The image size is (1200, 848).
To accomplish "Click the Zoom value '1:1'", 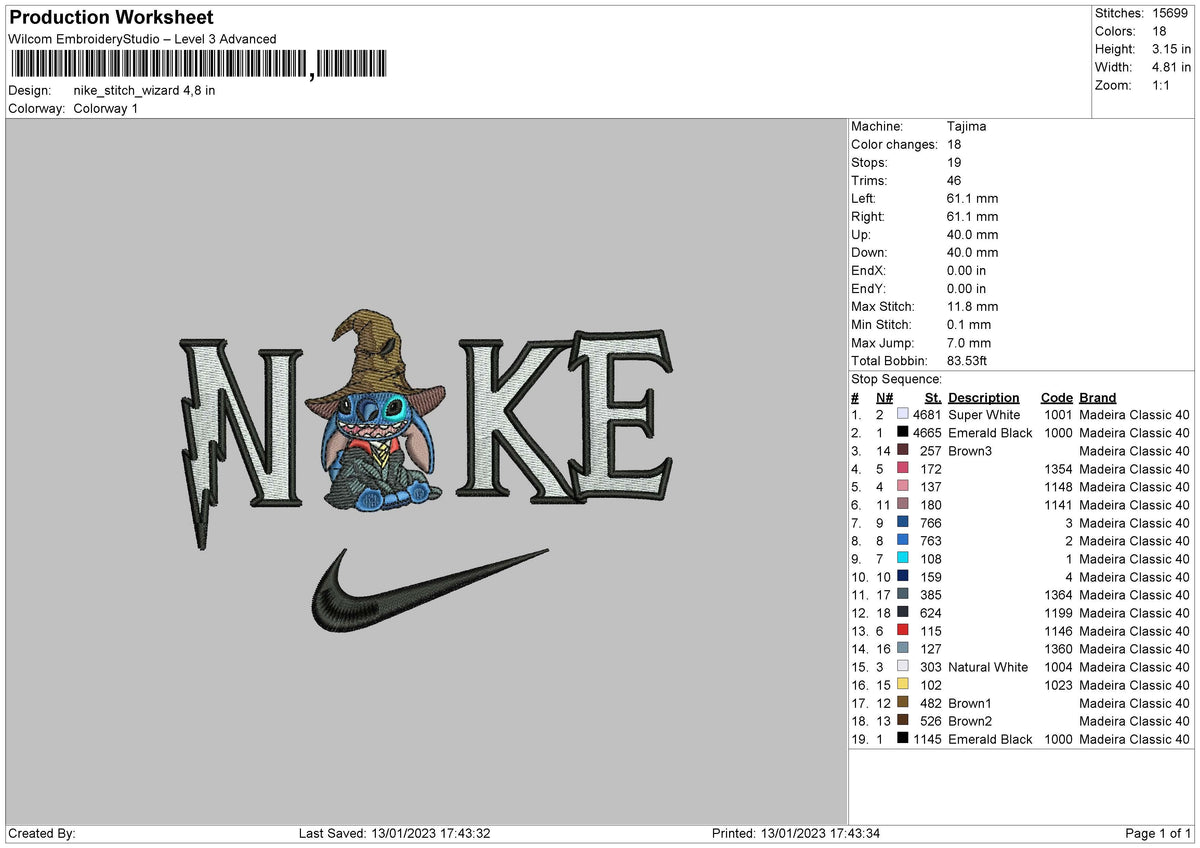I will pos(1163,85).
